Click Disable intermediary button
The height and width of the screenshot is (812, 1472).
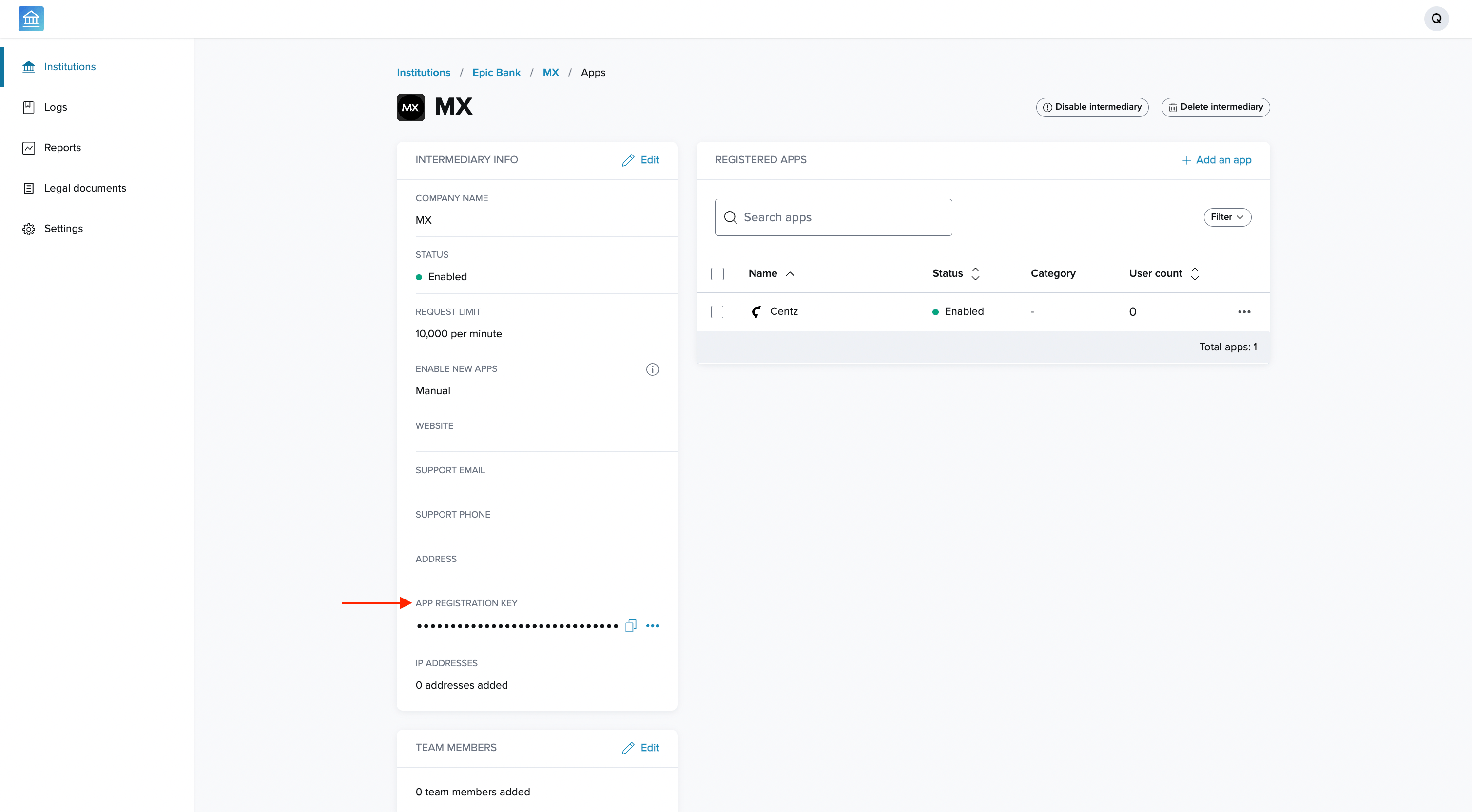tap(1092, 107)
